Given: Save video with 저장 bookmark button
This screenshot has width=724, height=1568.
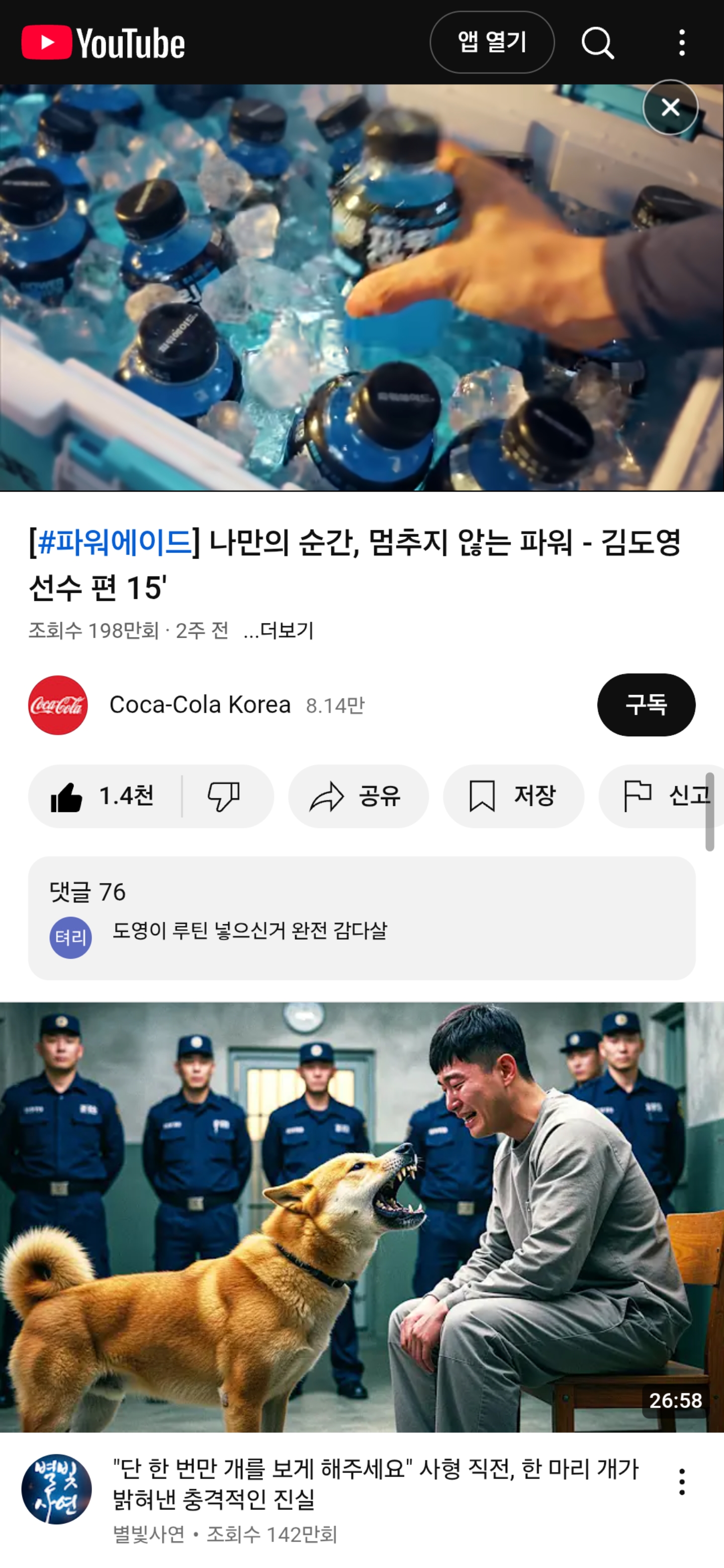Looking at the screenshot, I should 513,796.
